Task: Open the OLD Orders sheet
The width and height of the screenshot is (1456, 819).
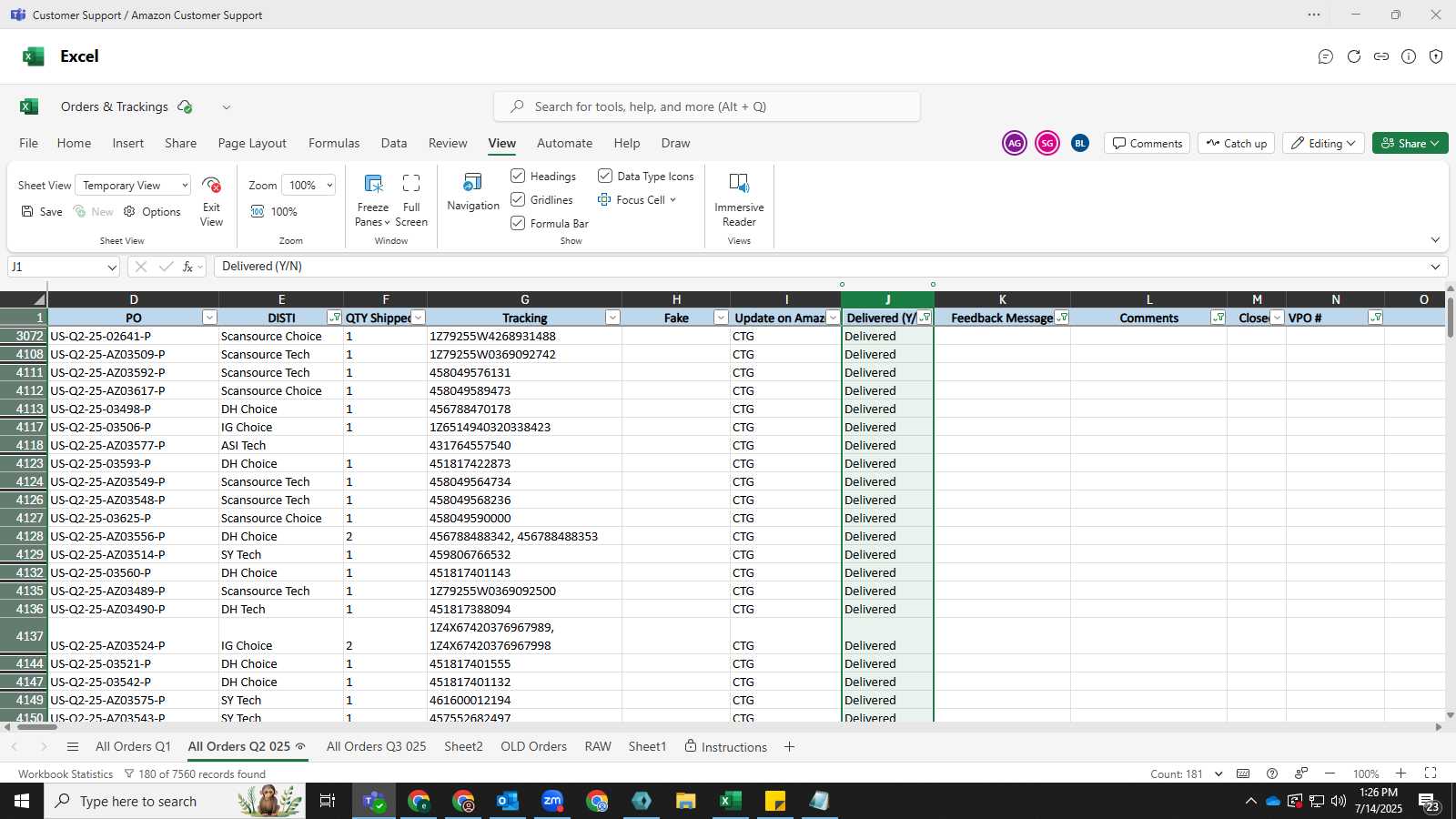Action: 533,746
